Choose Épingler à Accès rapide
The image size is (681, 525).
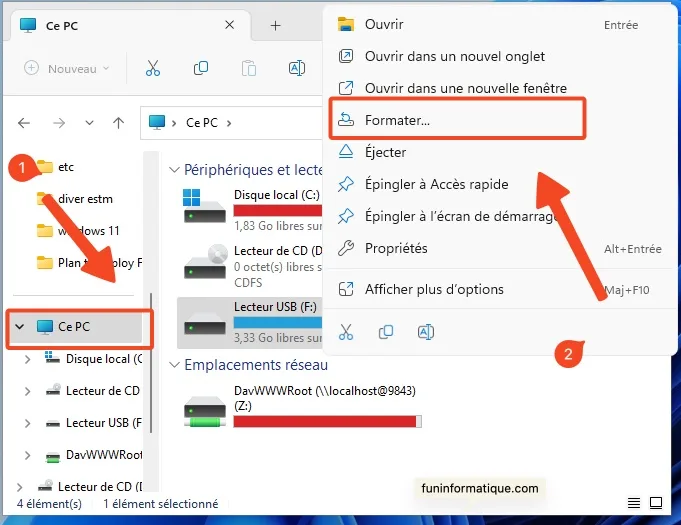[499, 184]
